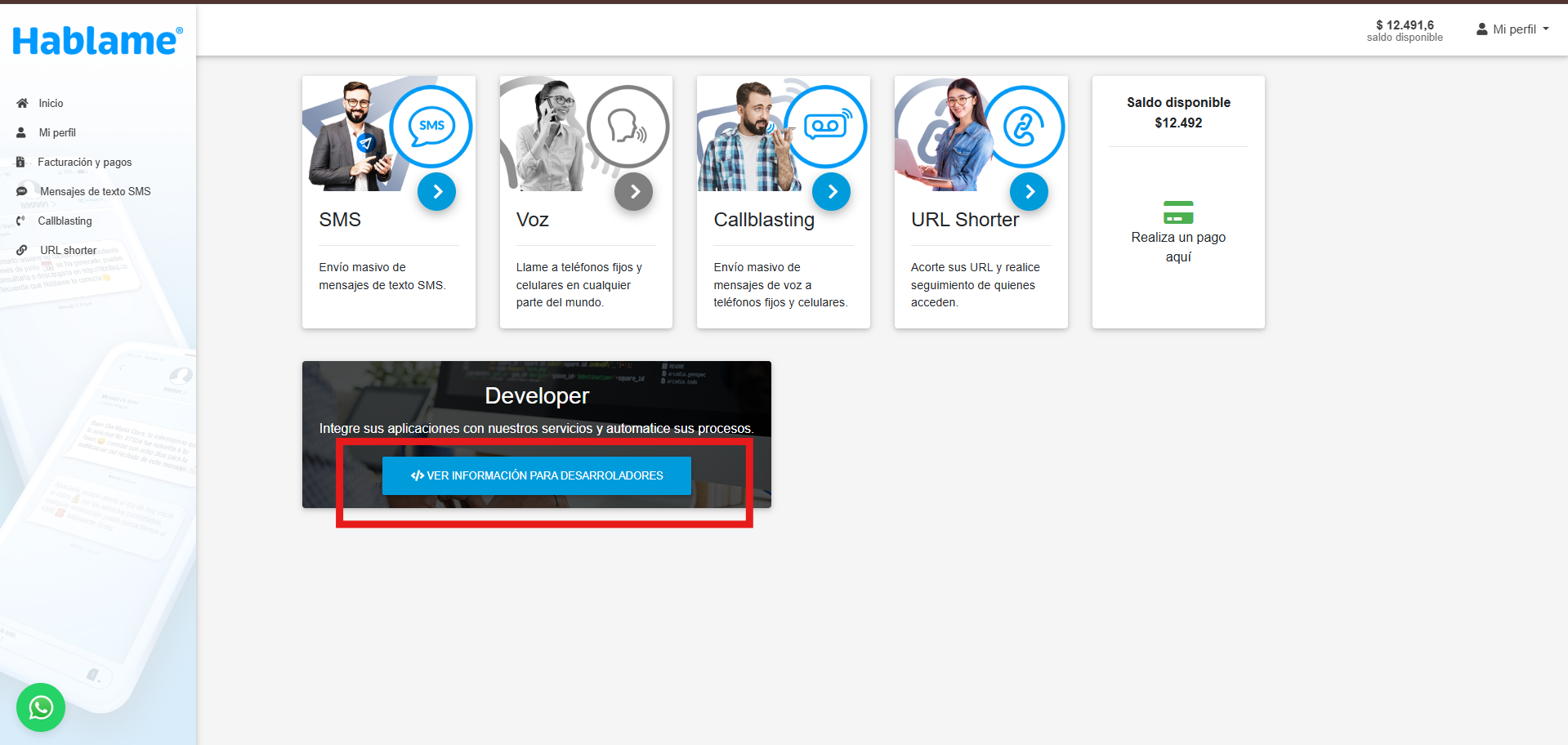The image size is (1568, 745).
Task: Click the Saldo disponible $12.492 heading
Action: 1178,113
